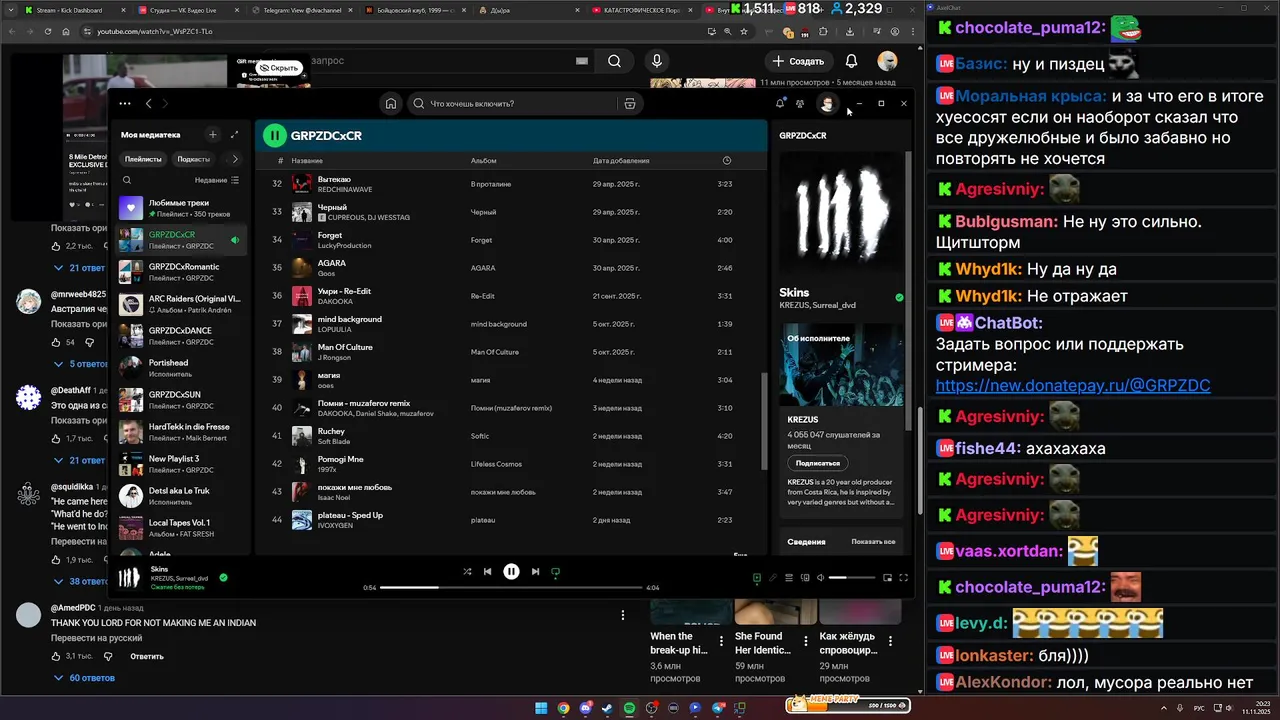This screenshot has height=720, width=1280.
Task: Open YouTube notifications bell
Action: pyautogui.click(x=851, y=61)
